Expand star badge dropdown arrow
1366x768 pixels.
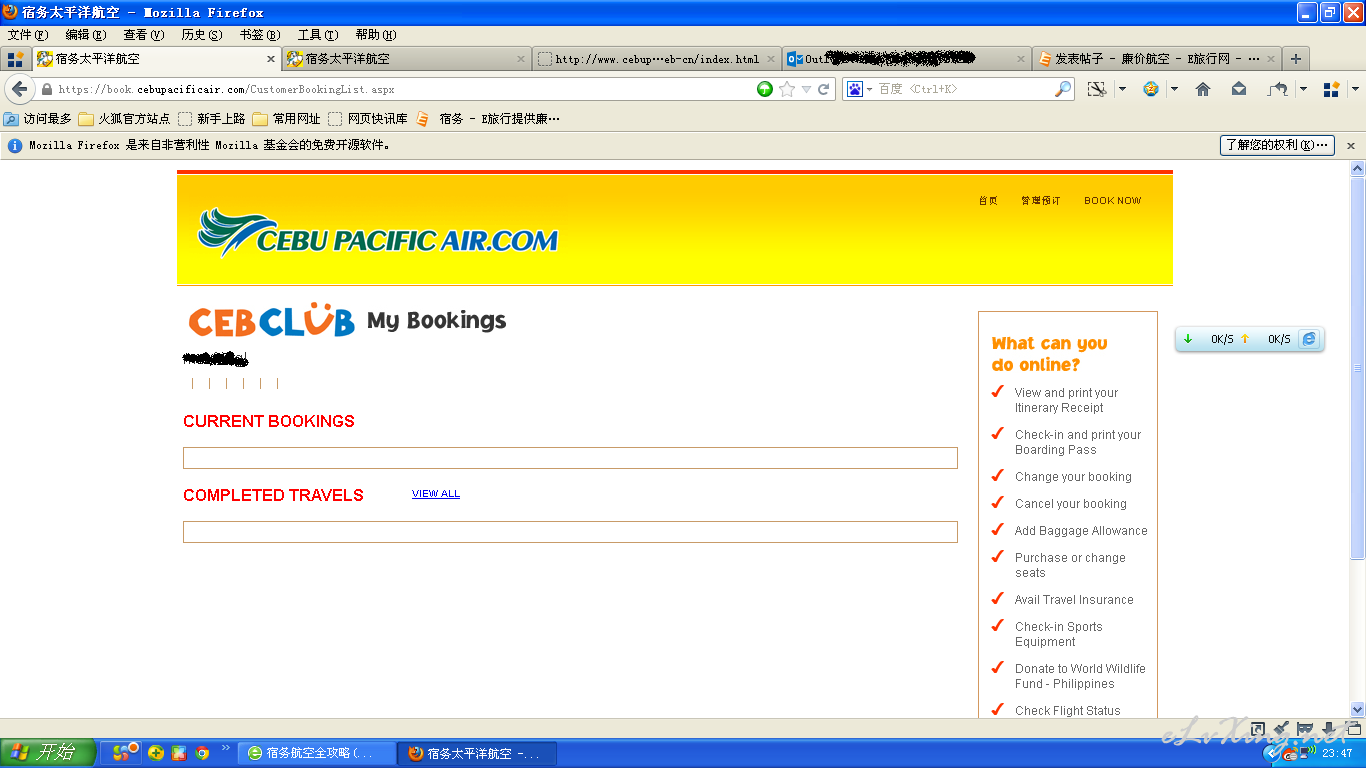[1174, 89]
